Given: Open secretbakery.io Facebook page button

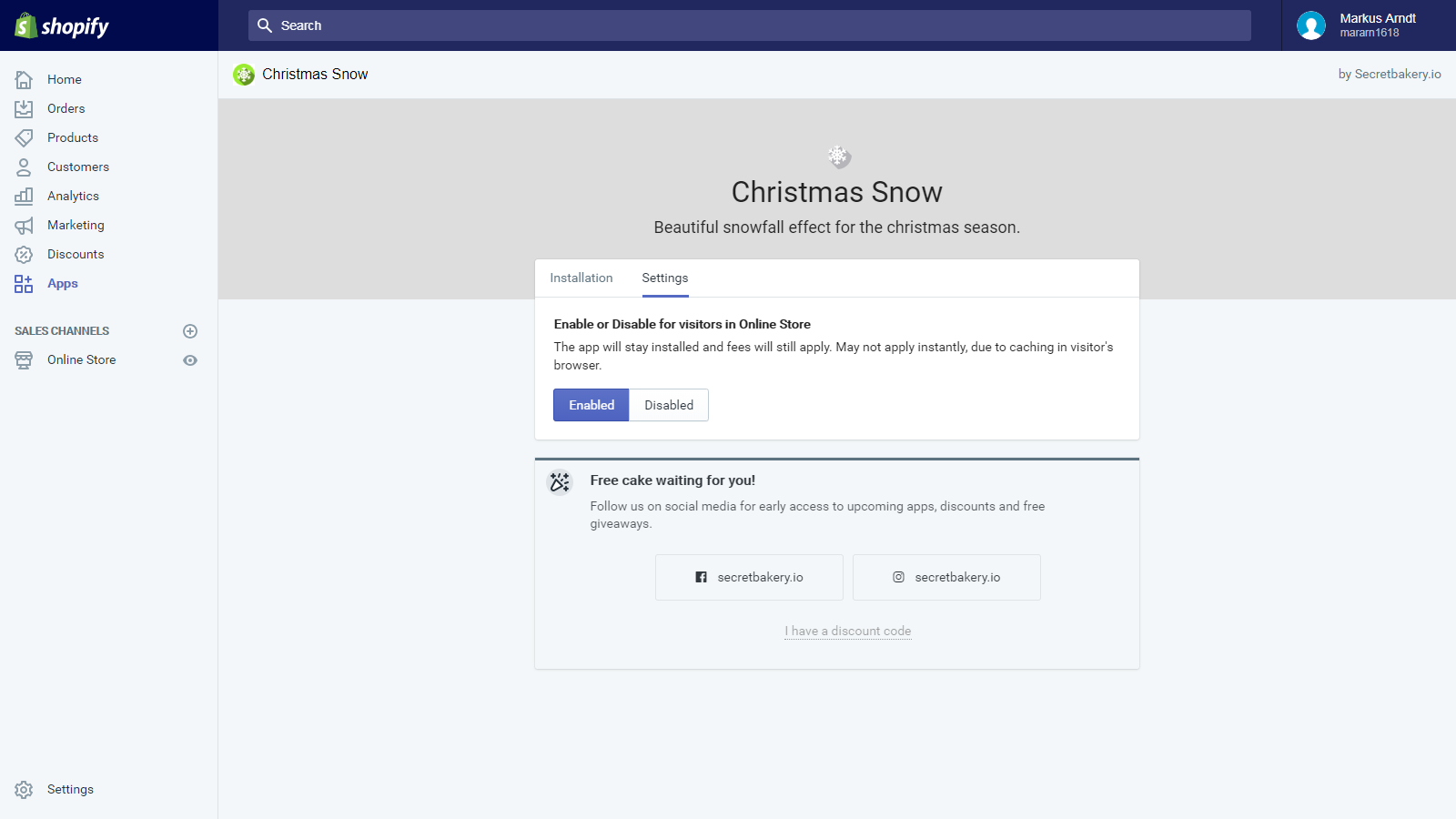Looking at the screenshot, I should pos(749,578).
